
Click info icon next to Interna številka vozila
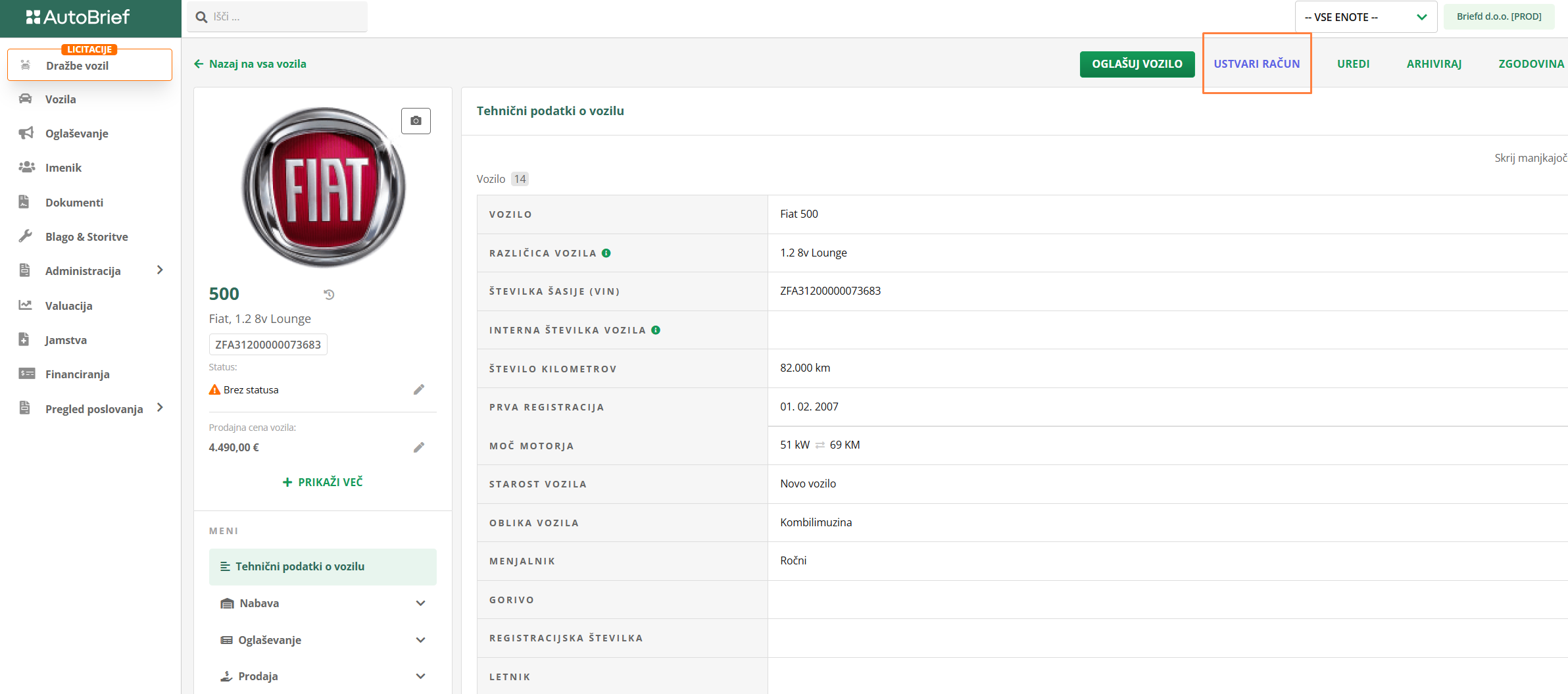(656, 330)
